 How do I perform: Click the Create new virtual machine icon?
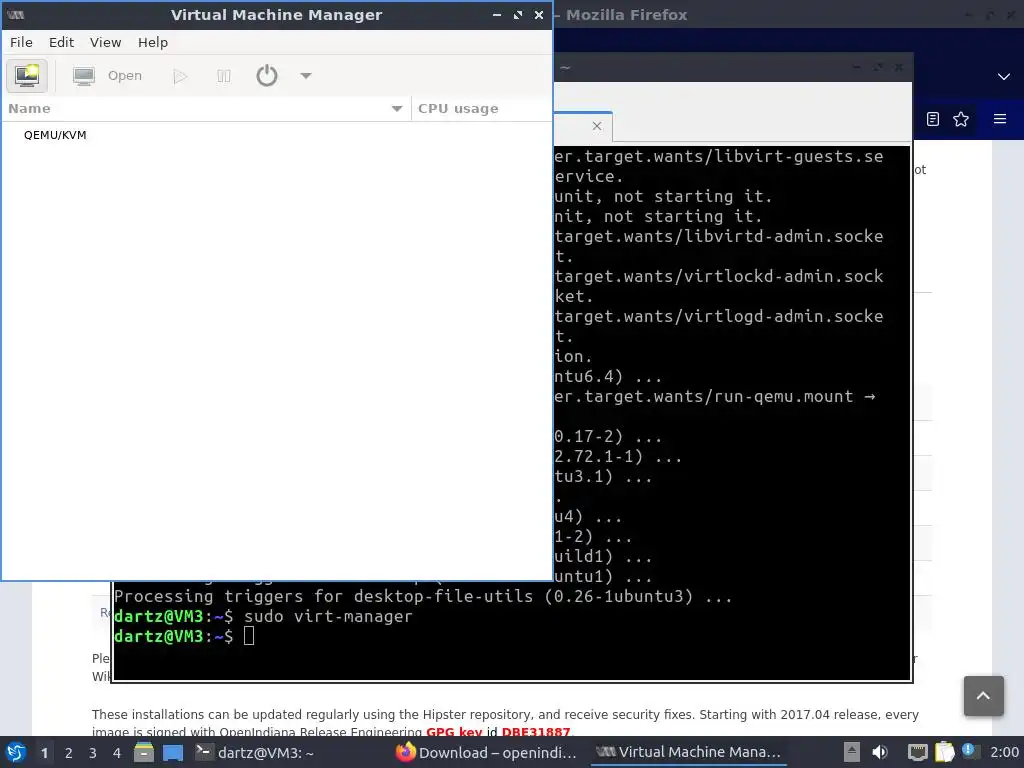(27, 76)
